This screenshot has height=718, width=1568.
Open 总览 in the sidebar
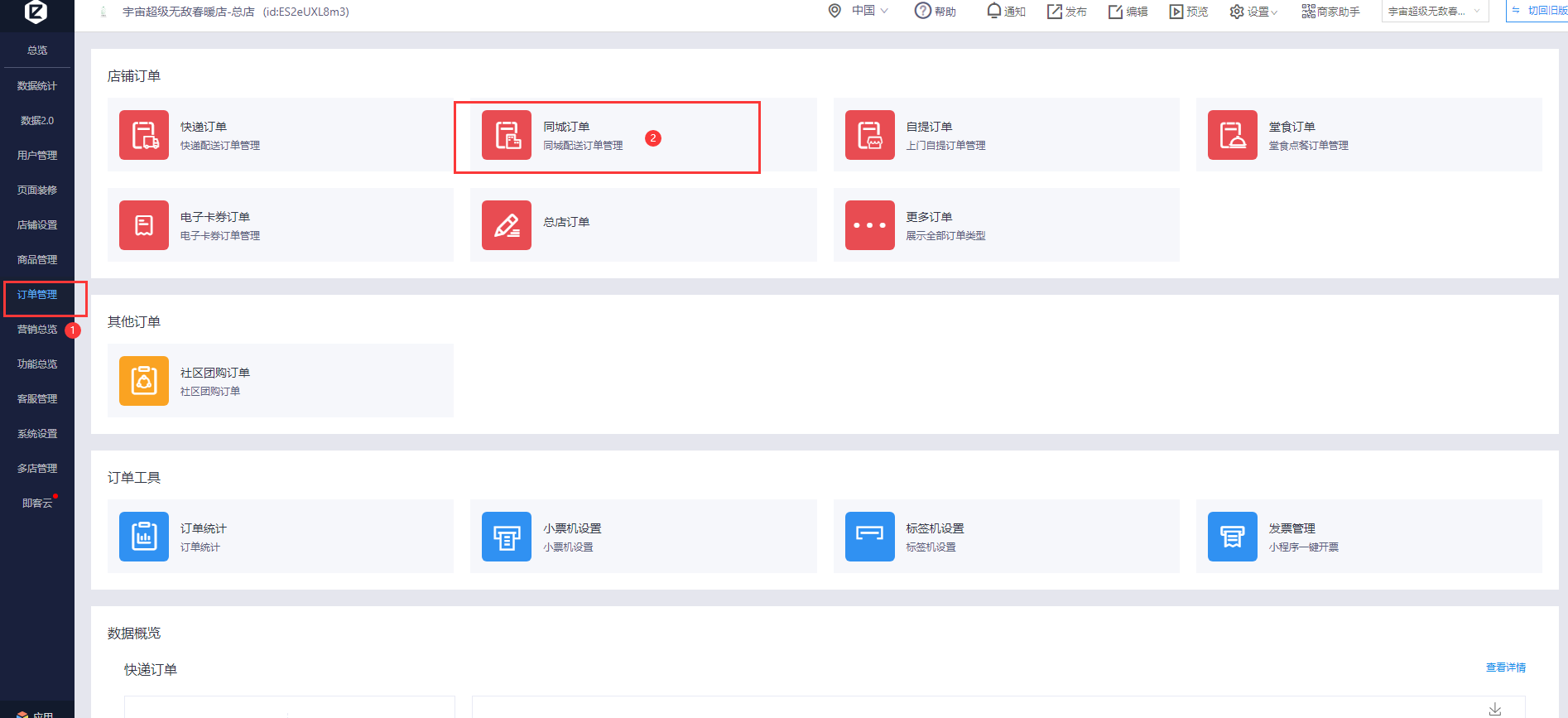(37, 51)
